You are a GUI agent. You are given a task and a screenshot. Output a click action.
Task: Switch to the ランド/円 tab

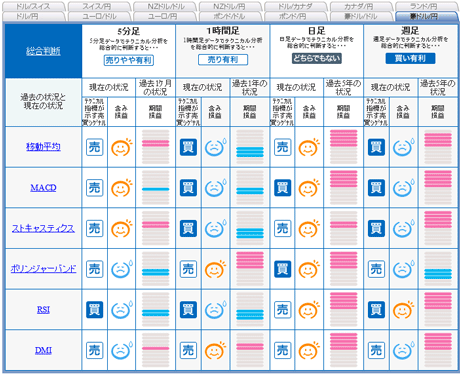tap(426, 6)
